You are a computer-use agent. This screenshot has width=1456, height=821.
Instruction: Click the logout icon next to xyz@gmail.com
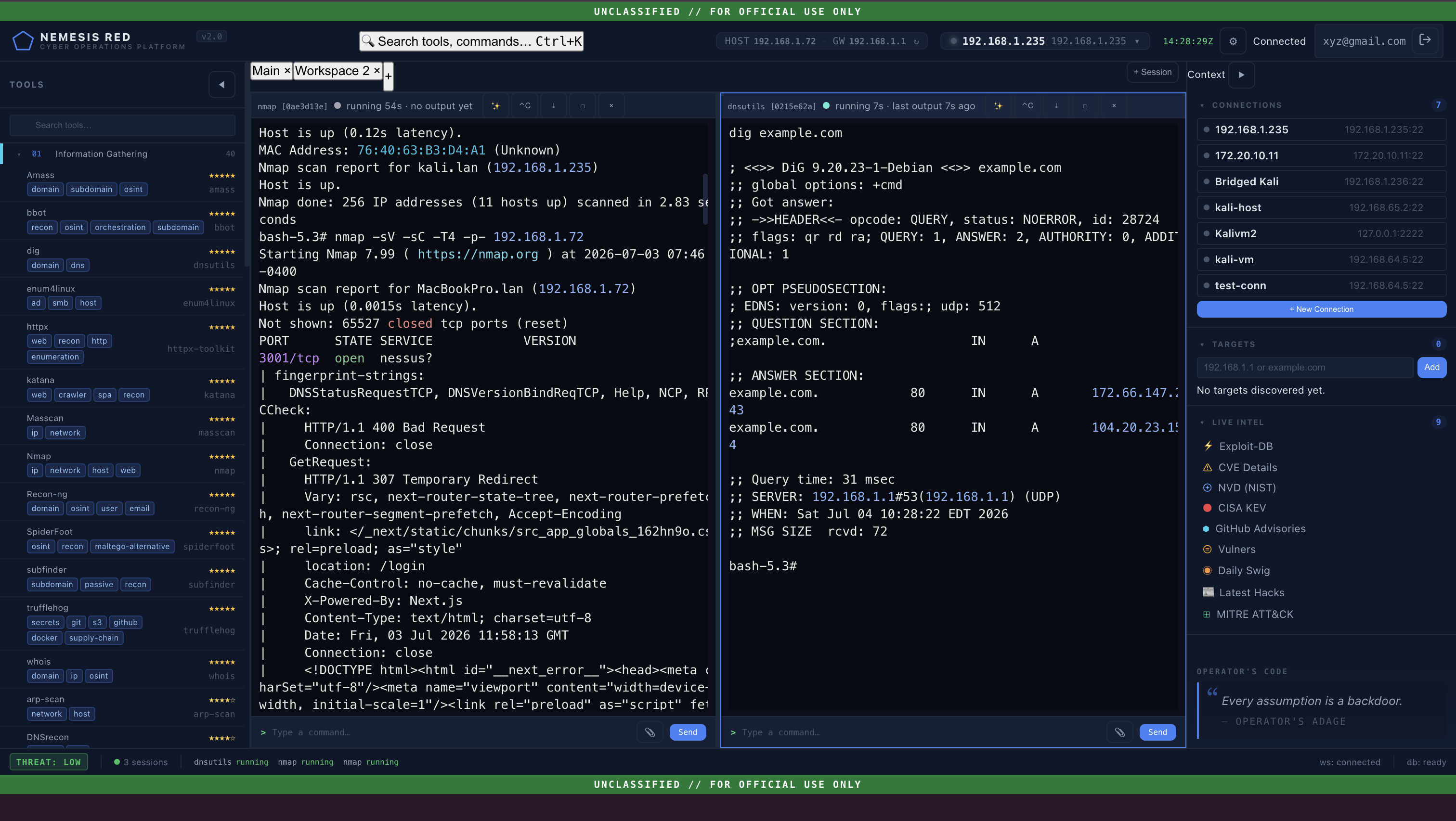(x=1425, y=40)
